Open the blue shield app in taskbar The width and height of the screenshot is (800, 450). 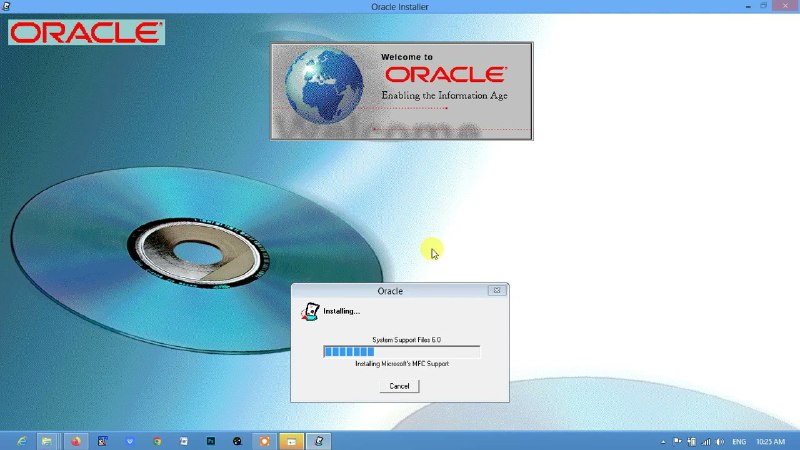click(x=130, y=441)
